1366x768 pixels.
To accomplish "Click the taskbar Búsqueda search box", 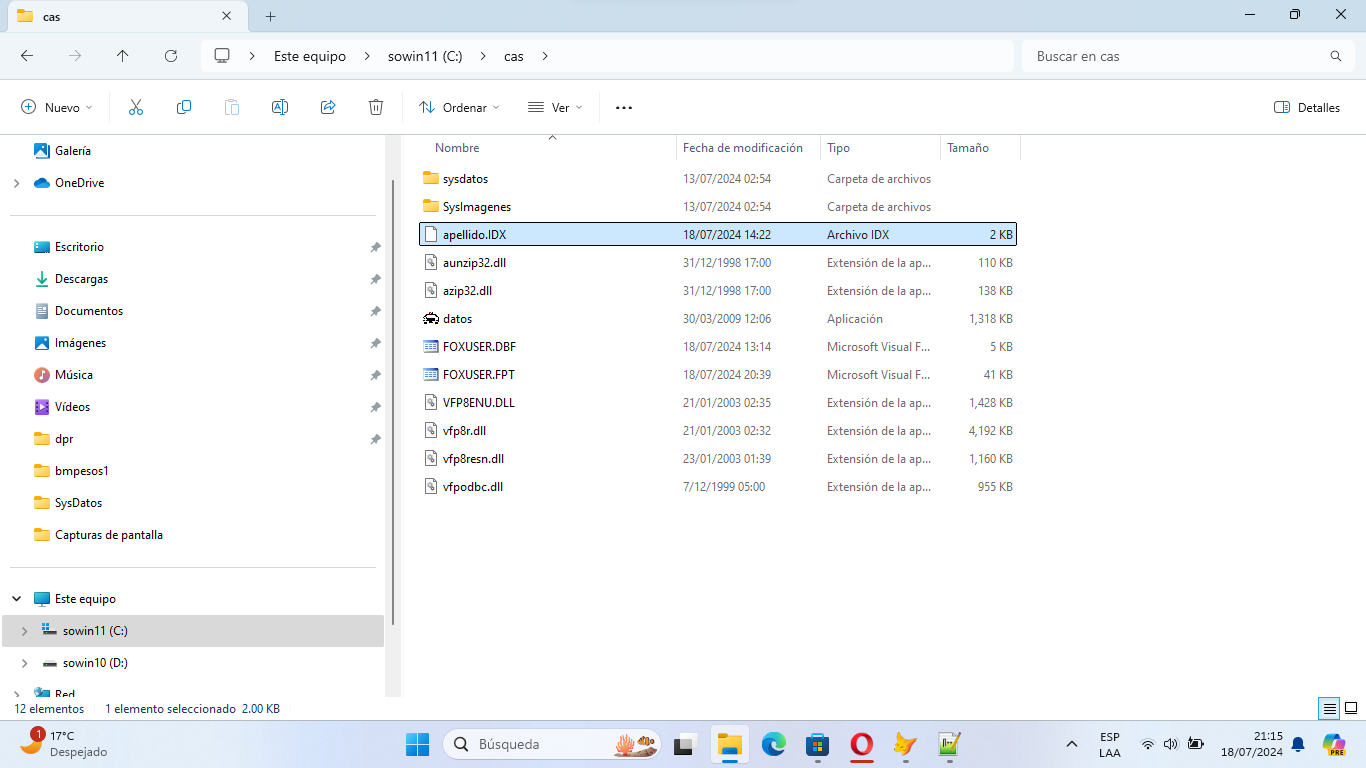I will pyautogui.click(x=551, y=744).
